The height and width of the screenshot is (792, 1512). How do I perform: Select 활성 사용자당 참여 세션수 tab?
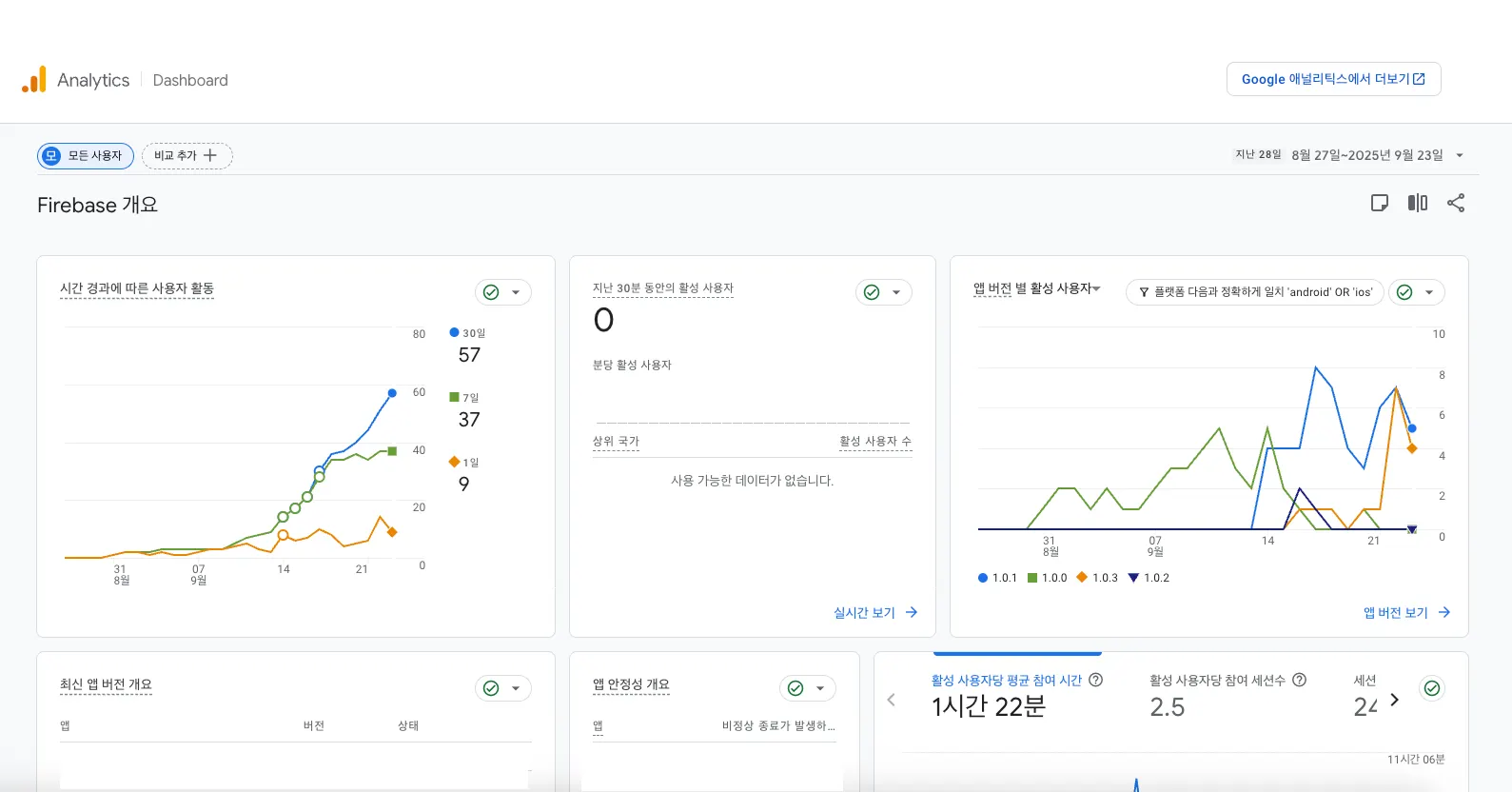(1227, 696)
